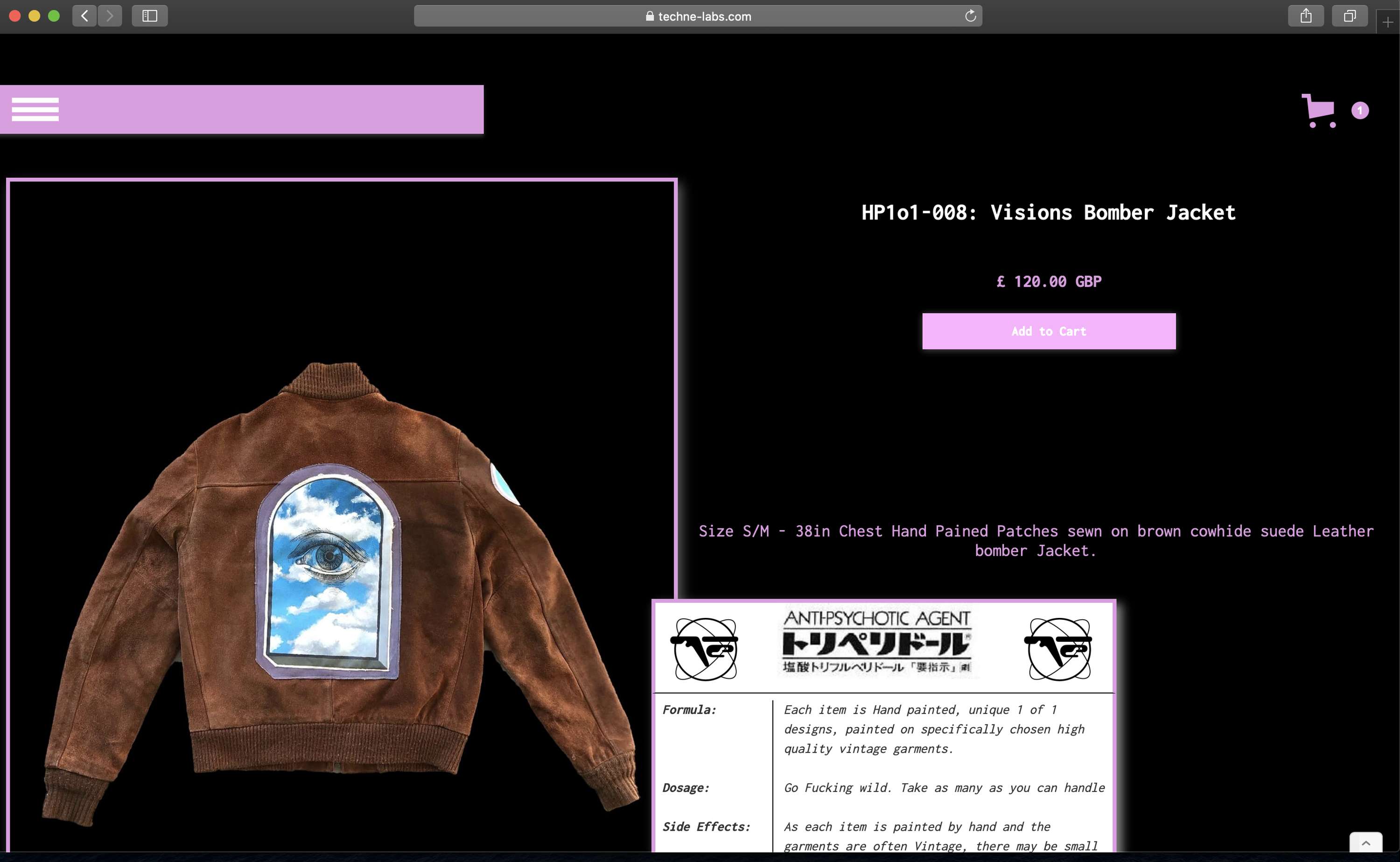Click the 'HP1o1-008: Visions Bomber Jacket' title

click(1048, 212)
